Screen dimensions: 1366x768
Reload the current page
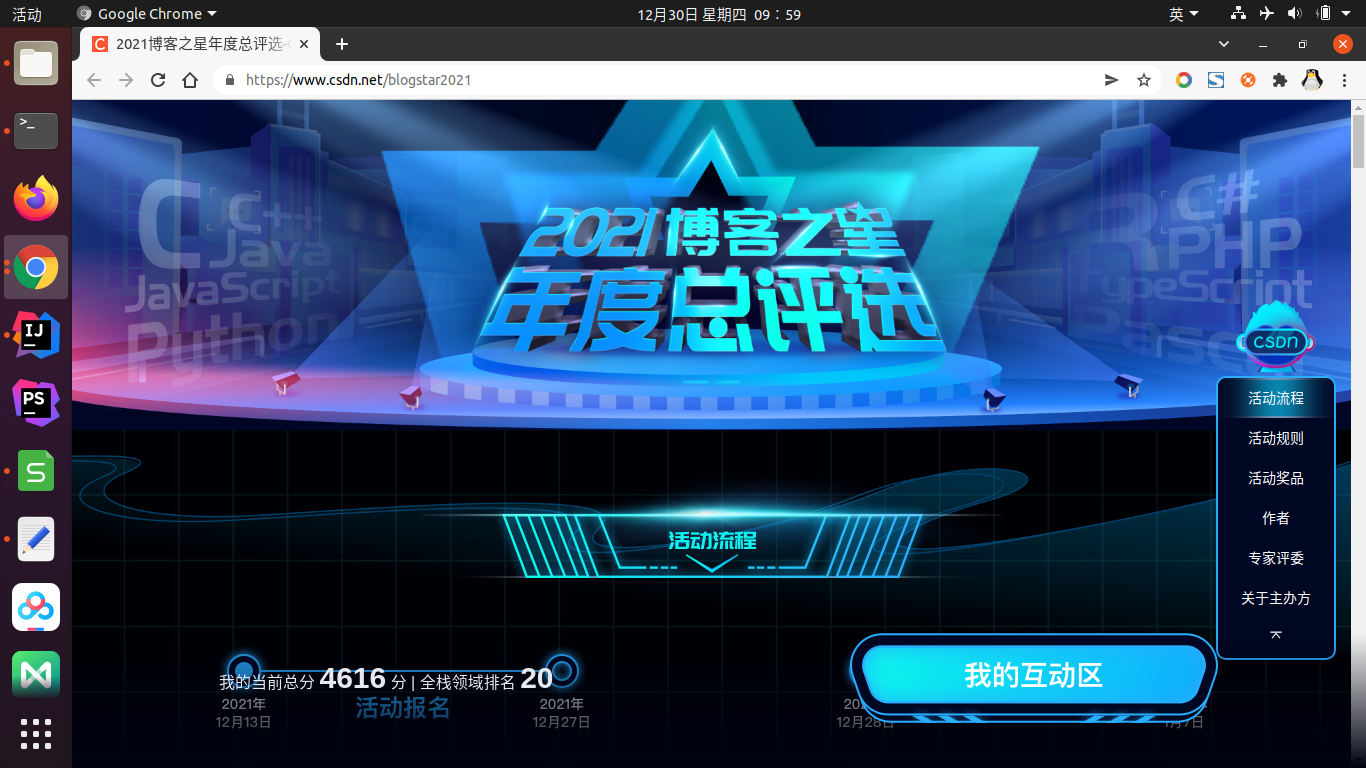click(x=158, y=80)
